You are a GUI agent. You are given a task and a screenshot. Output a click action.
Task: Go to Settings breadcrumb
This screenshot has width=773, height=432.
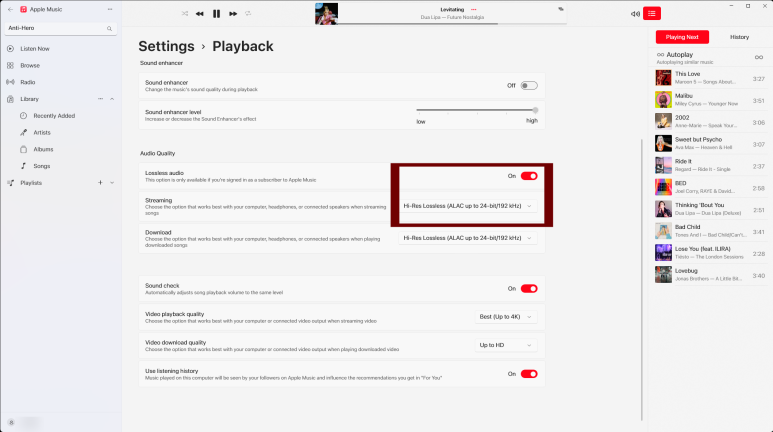[x=166, y=46]
